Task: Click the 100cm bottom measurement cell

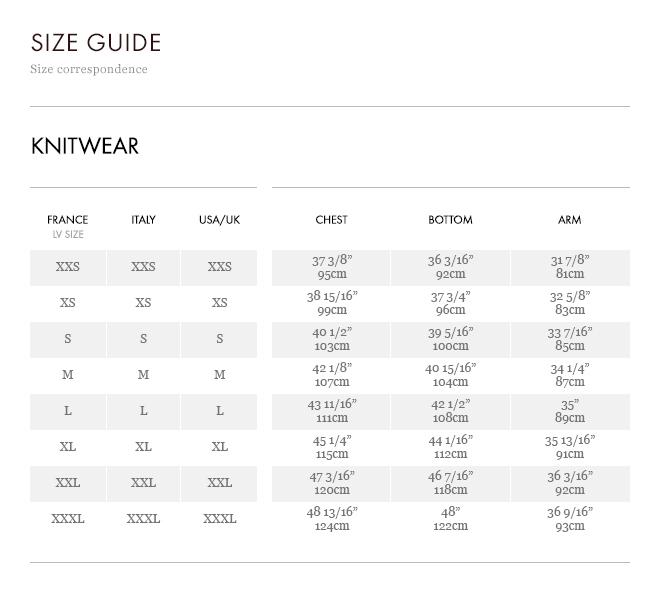Action: (450, 340)
